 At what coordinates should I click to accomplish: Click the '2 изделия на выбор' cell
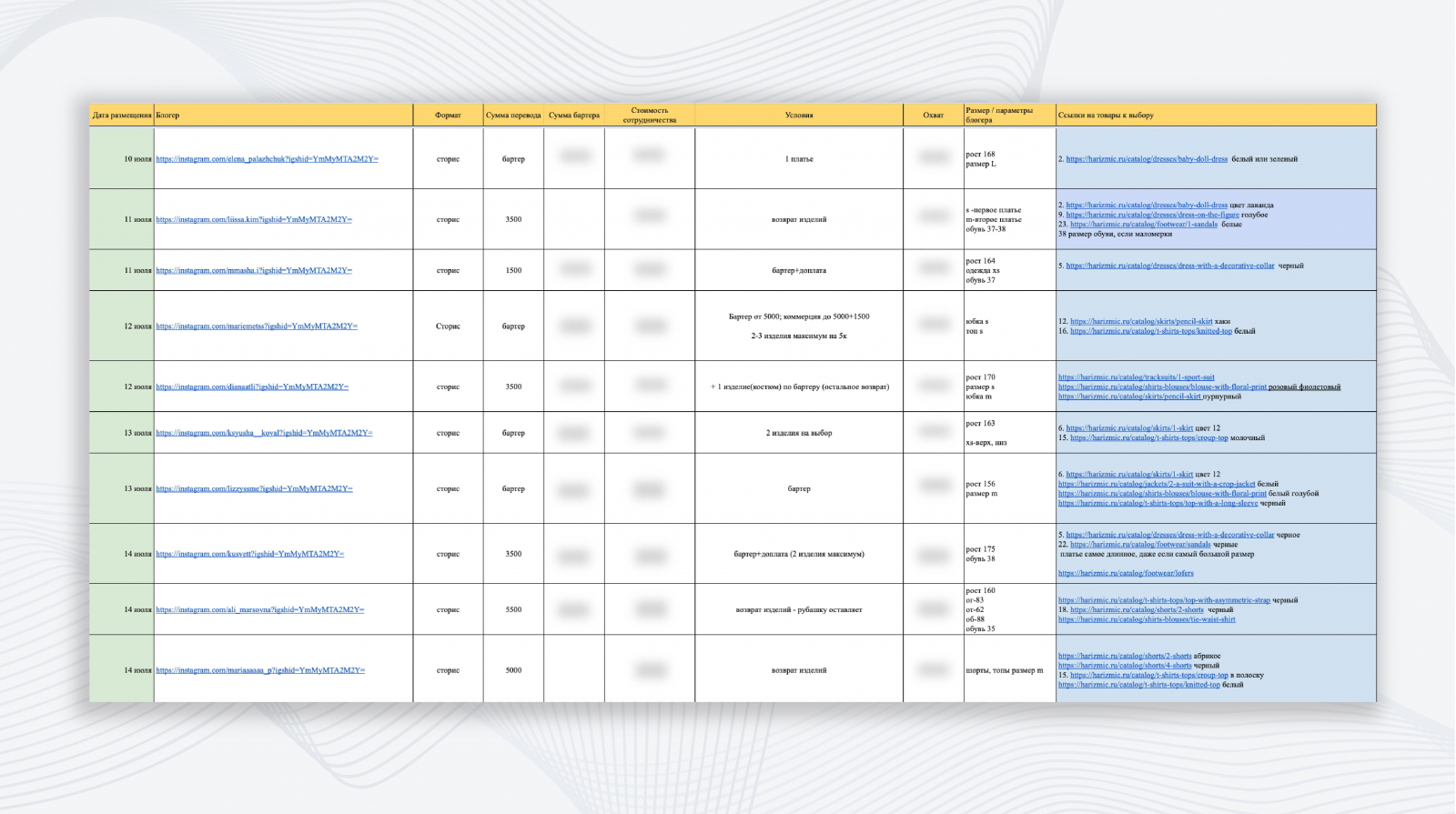click(x=799, y=433)
